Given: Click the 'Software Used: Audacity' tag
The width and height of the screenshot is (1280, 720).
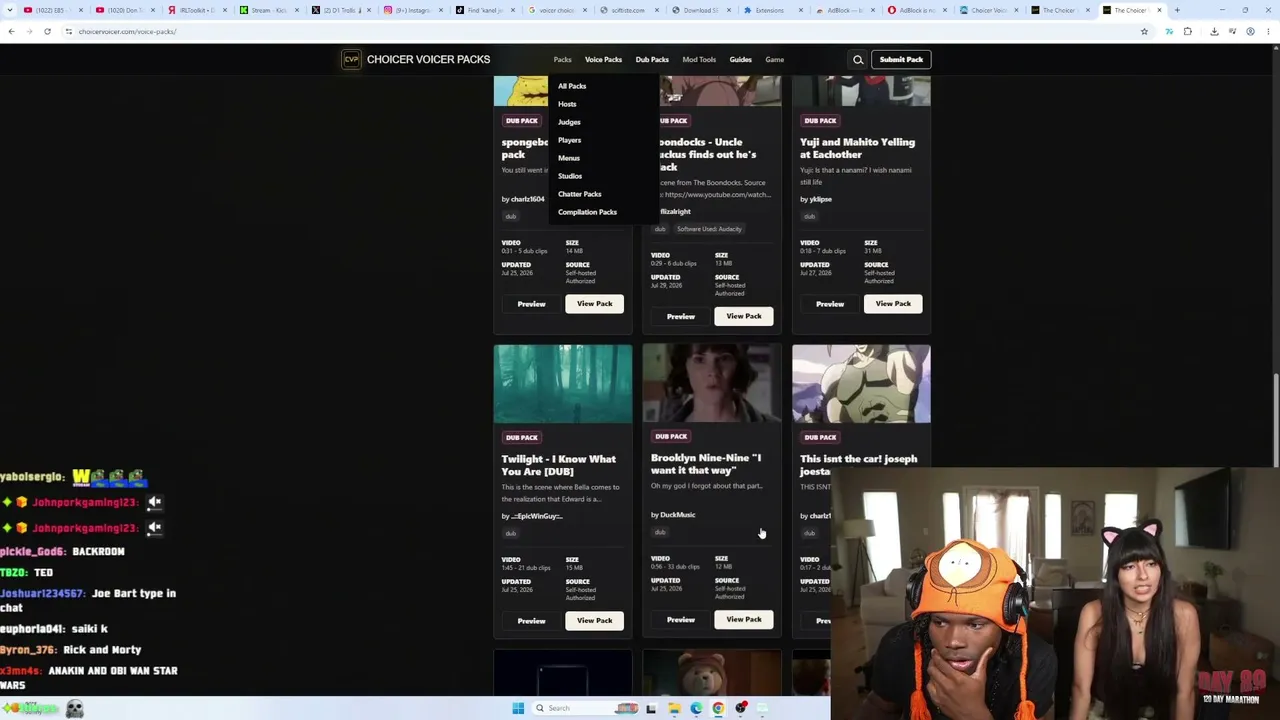Looking at the screenshot, I should click(x=709, y=229).
